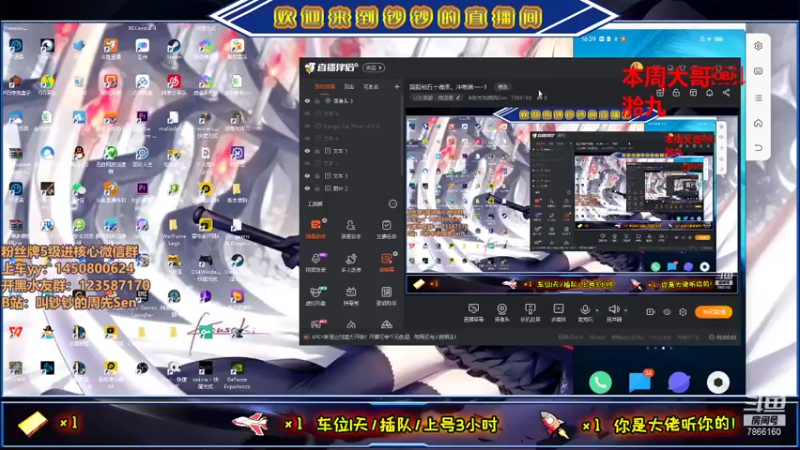
Task: Open the TV-shaped danmaku show tool
Action: pyautogui.click(x=351, y=295)
